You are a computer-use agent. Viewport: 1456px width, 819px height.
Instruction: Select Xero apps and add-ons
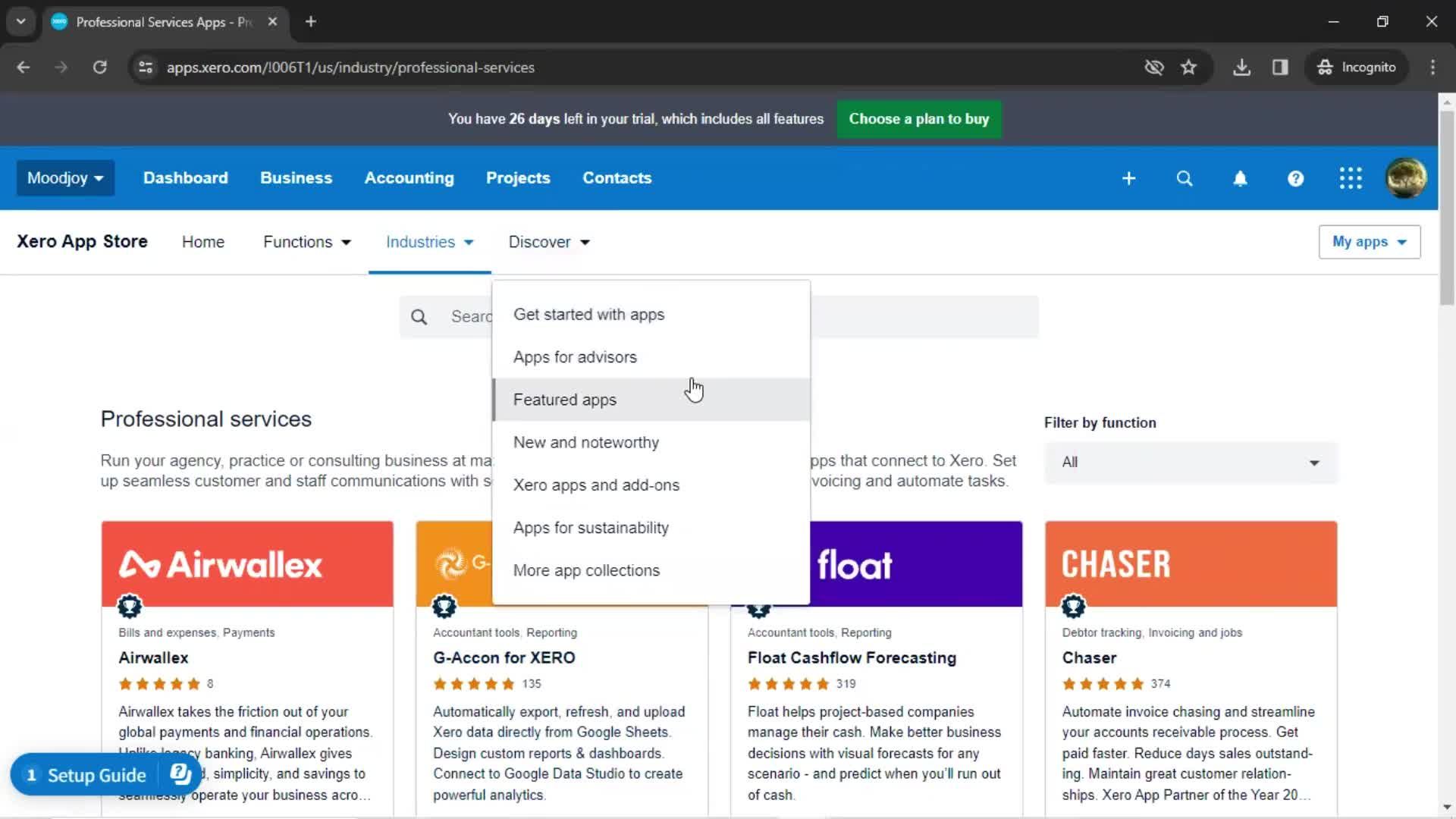click(x=651, y=485)
